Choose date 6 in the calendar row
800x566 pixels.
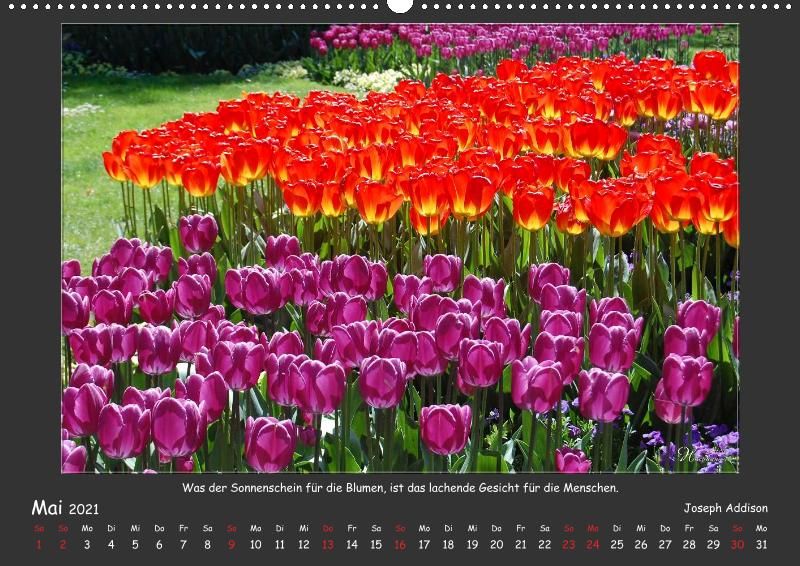159,545
